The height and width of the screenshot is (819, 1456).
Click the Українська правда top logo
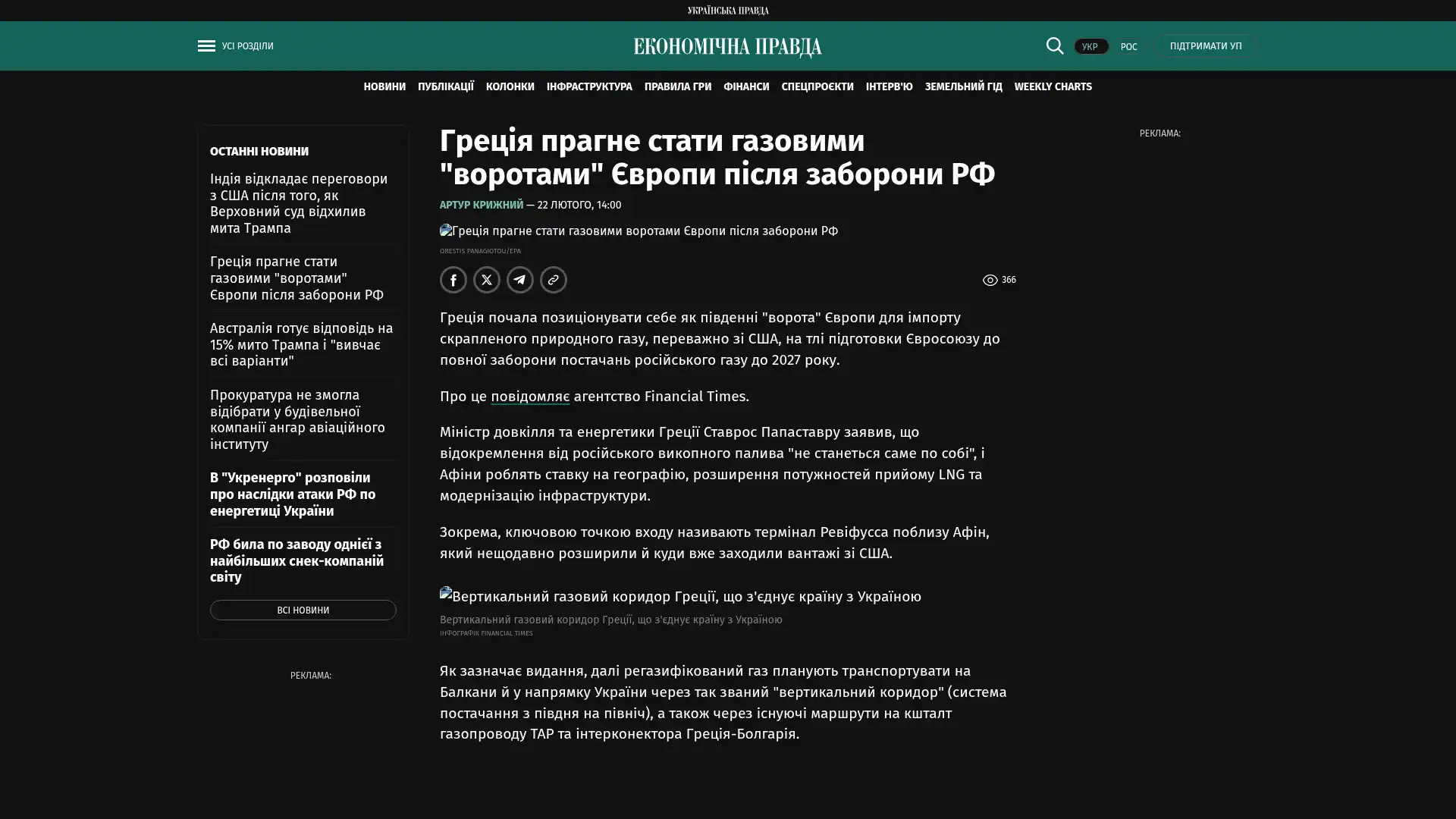[x=727, y=10]
